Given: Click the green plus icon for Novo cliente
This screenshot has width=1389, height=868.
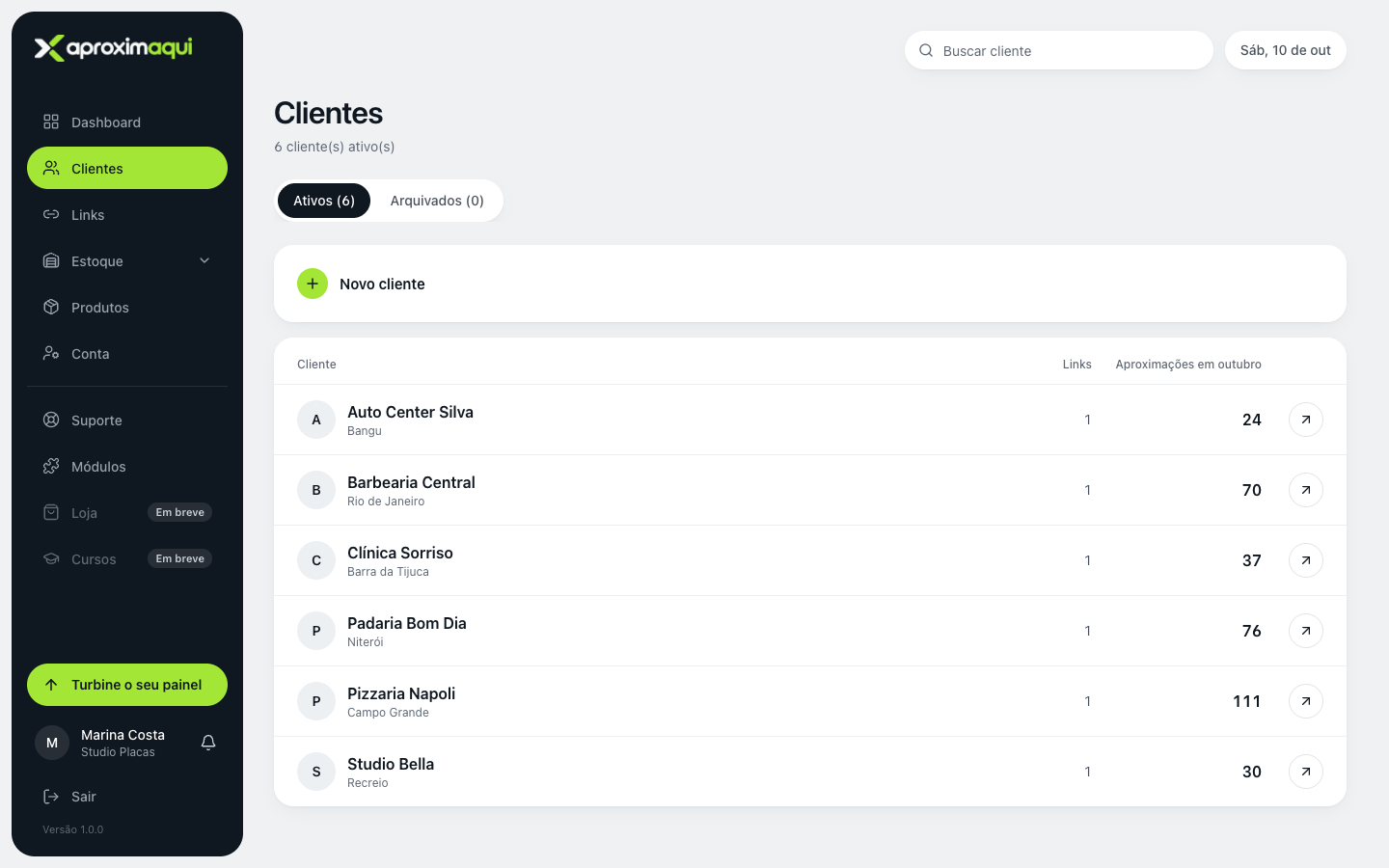Looking at the screenshot, I should pyautogui.click(x=313, y=284).
